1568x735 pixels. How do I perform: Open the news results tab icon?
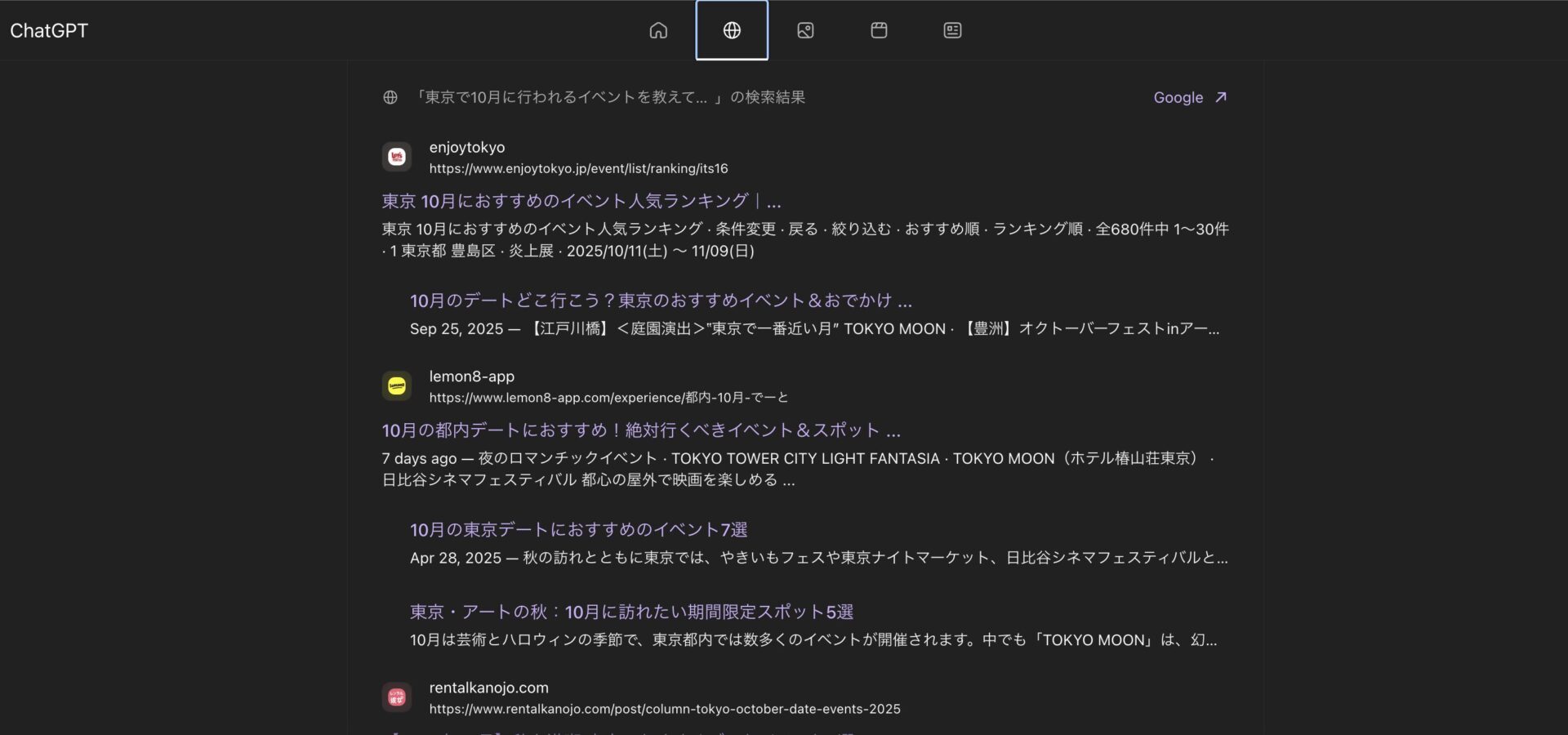pos(952,30)
